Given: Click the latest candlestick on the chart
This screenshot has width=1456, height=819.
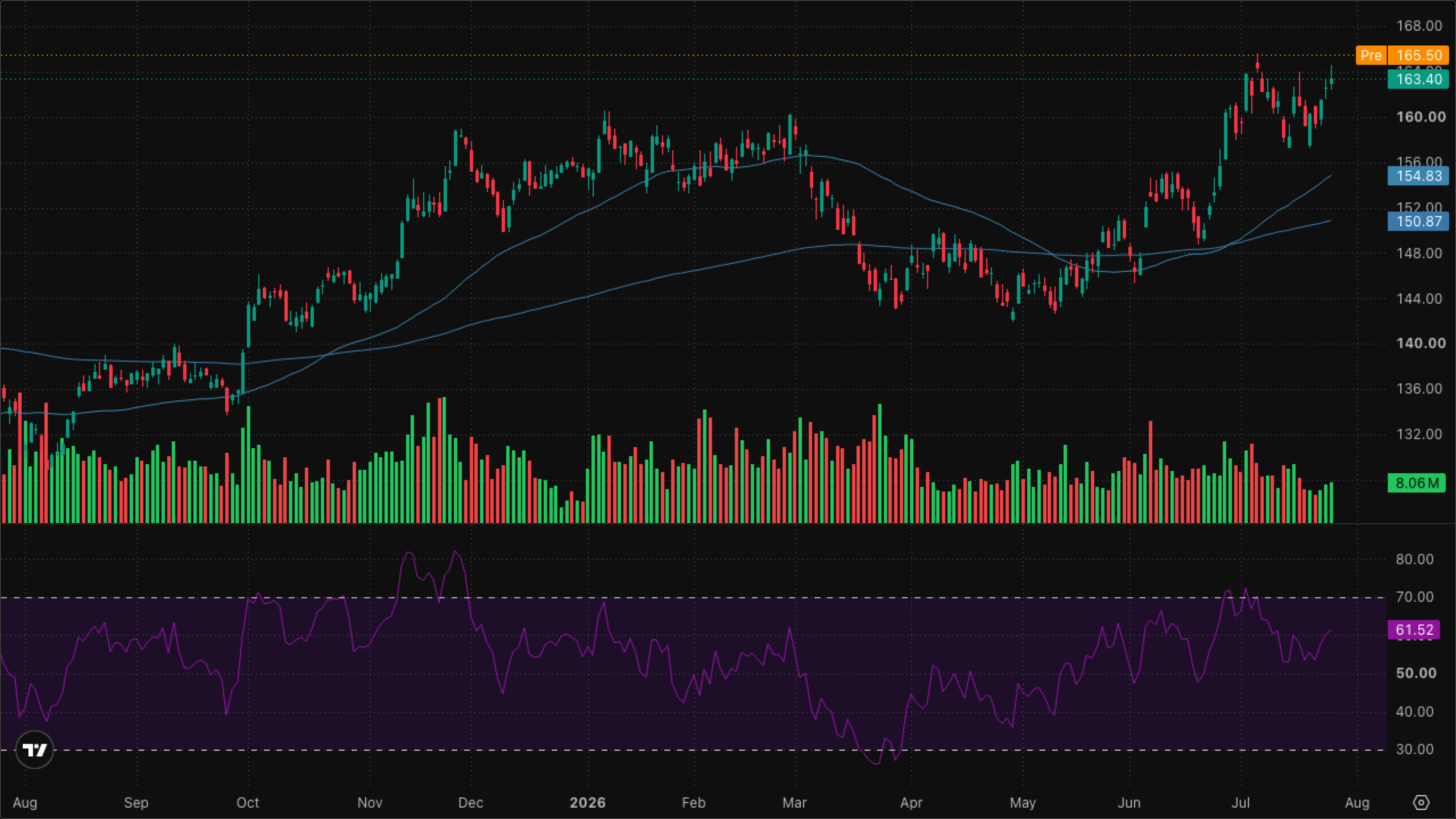Looking at the screenshot, I should tap(1331, 80).
